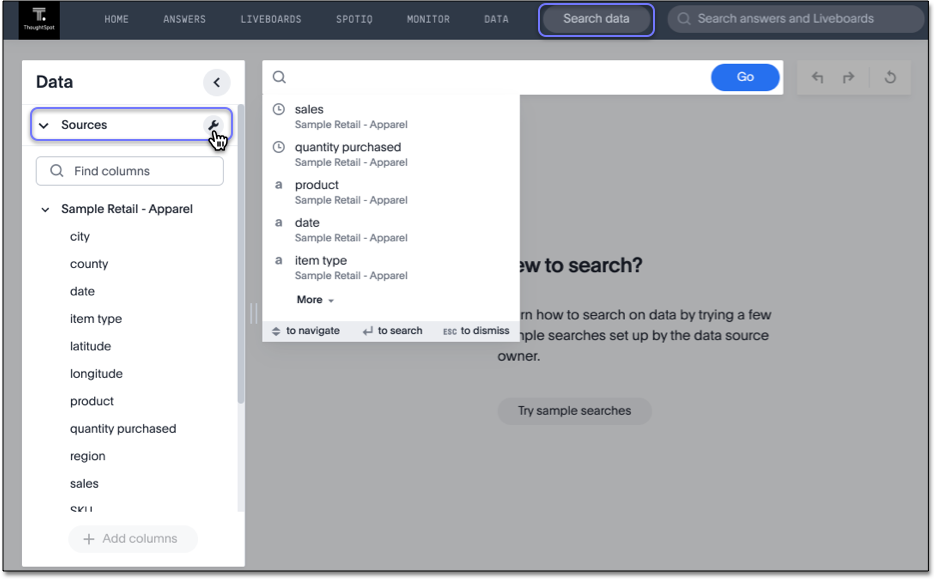Collapse the Sources section chevron
Screen dimensions: 935x580
click(44, 126)
